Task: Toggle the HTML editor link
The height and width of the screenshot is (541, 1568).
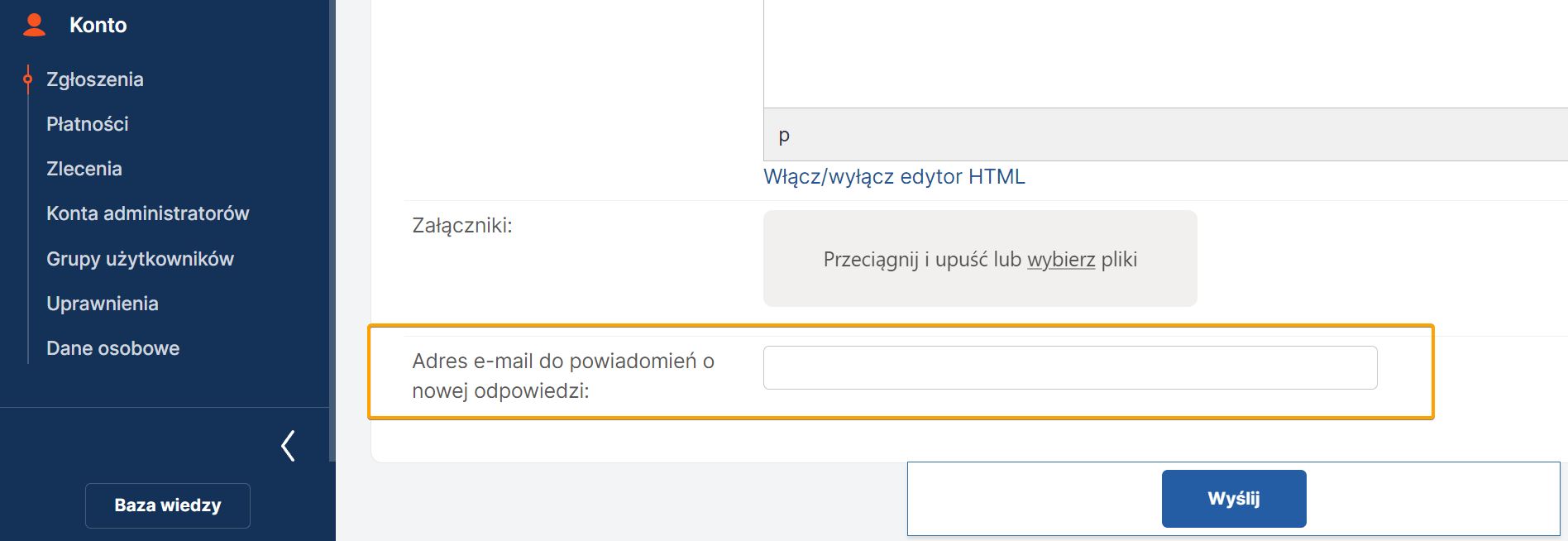Action: click(894, 177)
